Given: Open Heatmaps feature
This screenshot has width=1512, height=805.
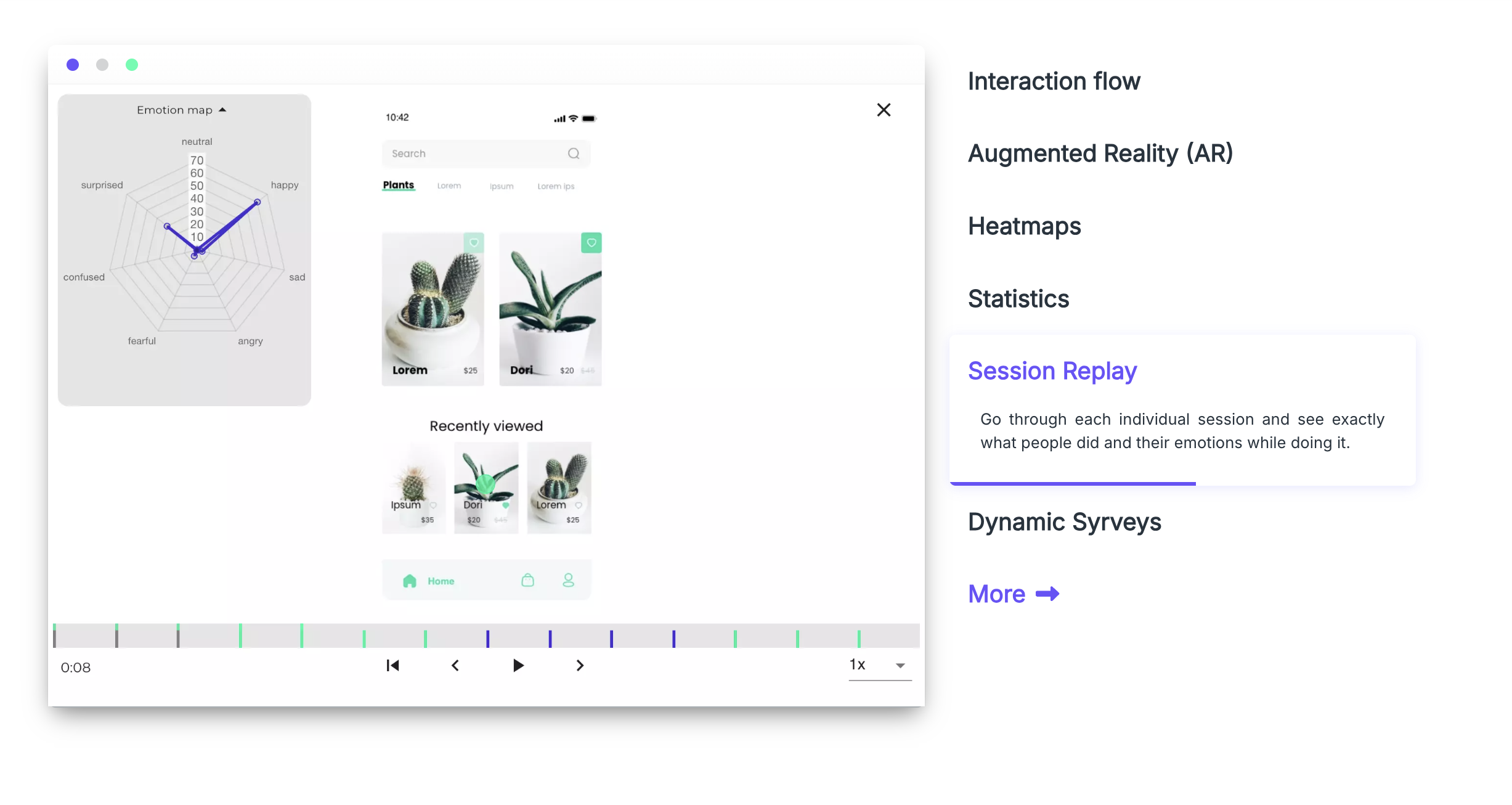Looking at the screenshot, I should pos(1025,226).
